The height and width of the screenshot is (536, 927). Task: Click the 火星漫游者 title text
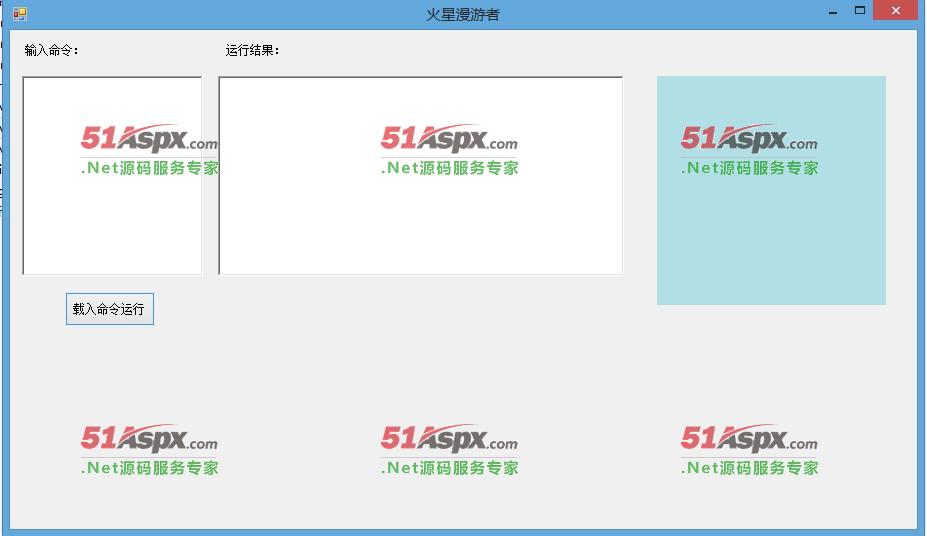(463, 14)
